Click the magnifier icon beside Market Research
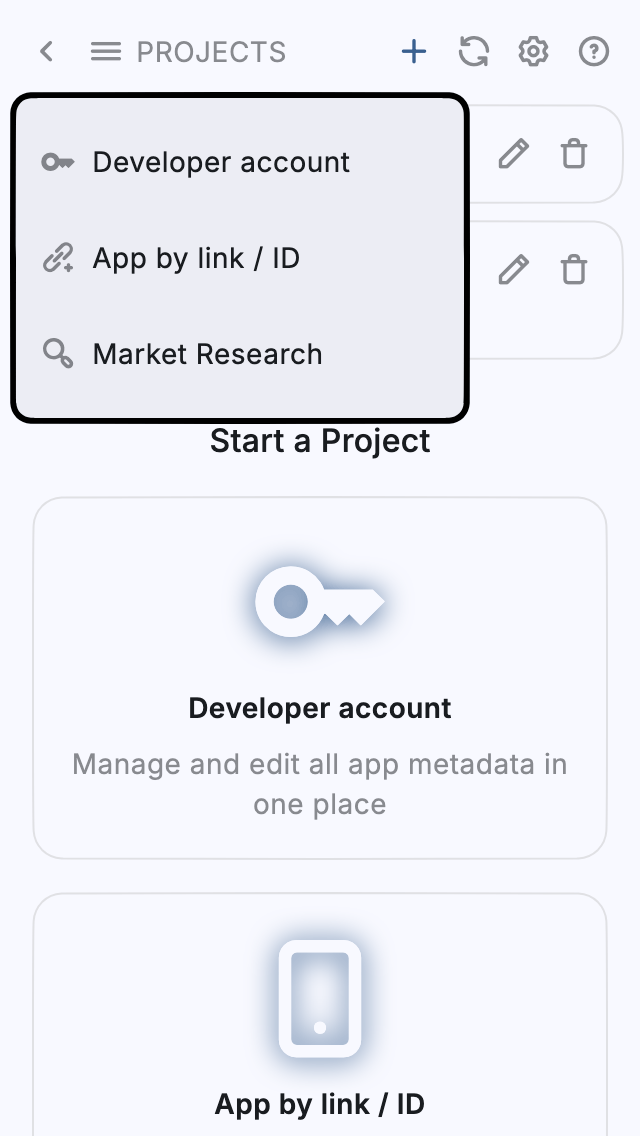 click(58, 354)
